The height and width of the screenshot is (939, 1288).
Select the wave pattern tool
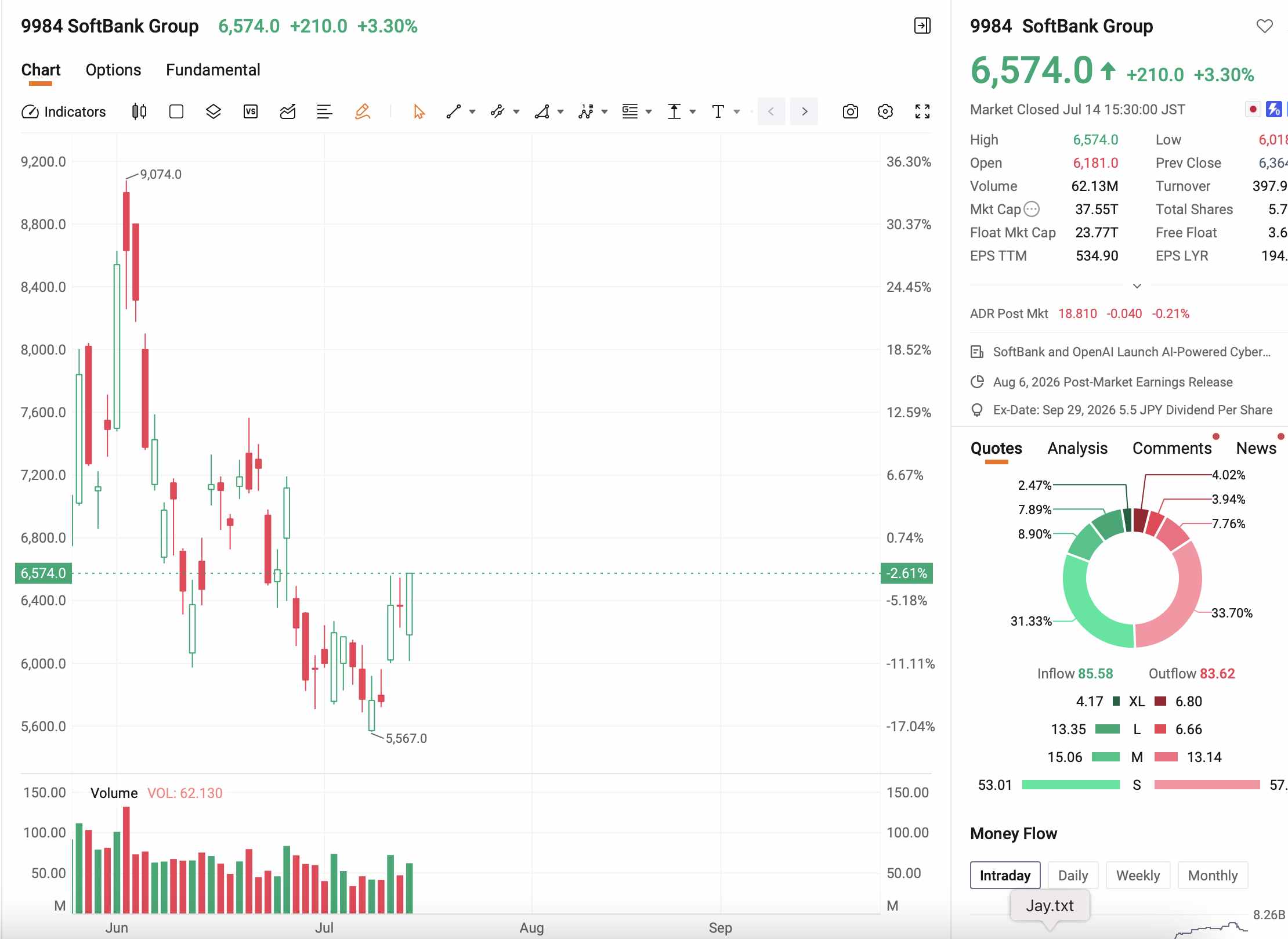point(586,111)
